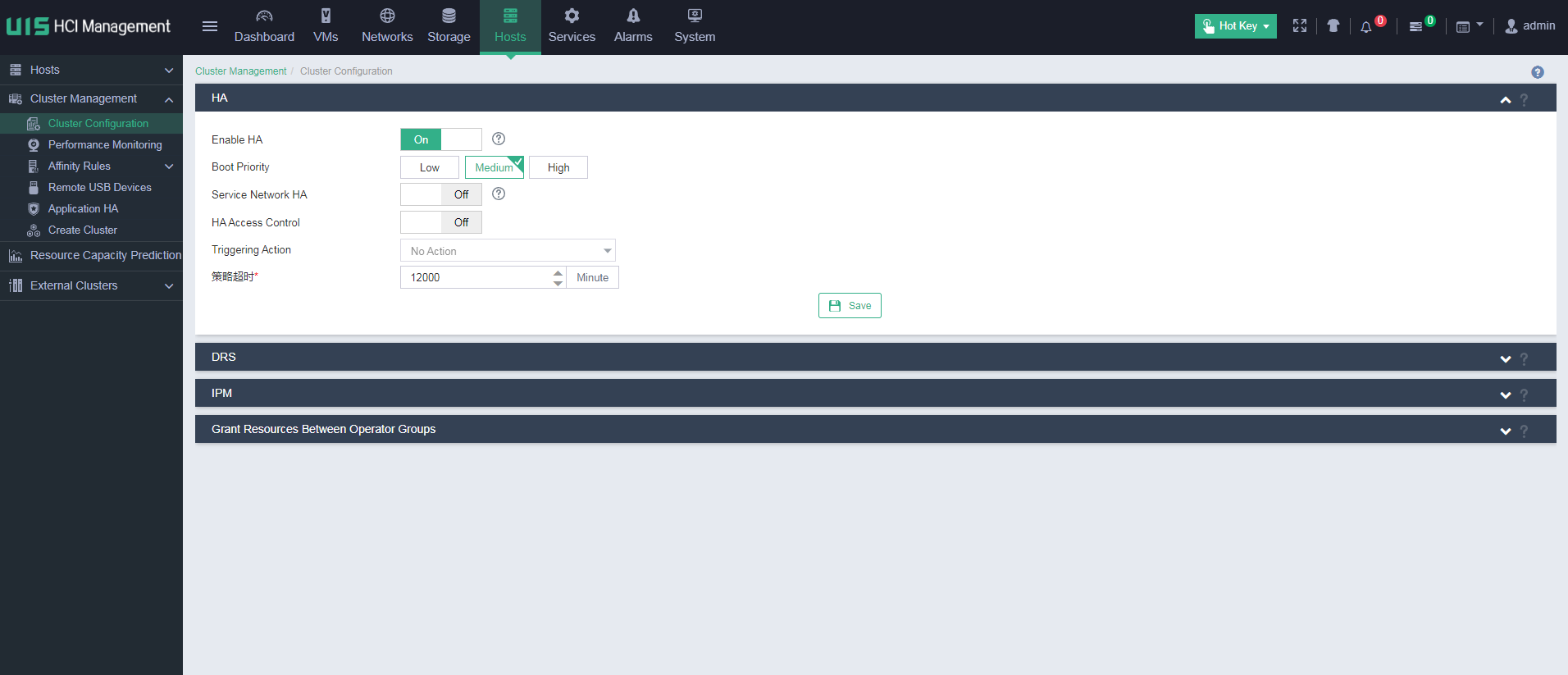This screenshot has height=675, width=1568.
Task: Click the Cluster Management breadcrumb link
Action: click(x=241, y=71)
